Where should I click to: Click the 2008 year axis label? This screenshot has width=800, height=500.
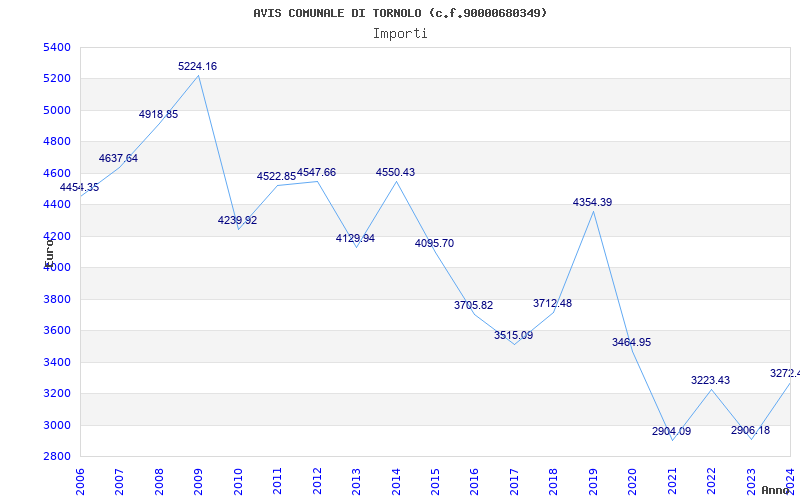(159, 482)
